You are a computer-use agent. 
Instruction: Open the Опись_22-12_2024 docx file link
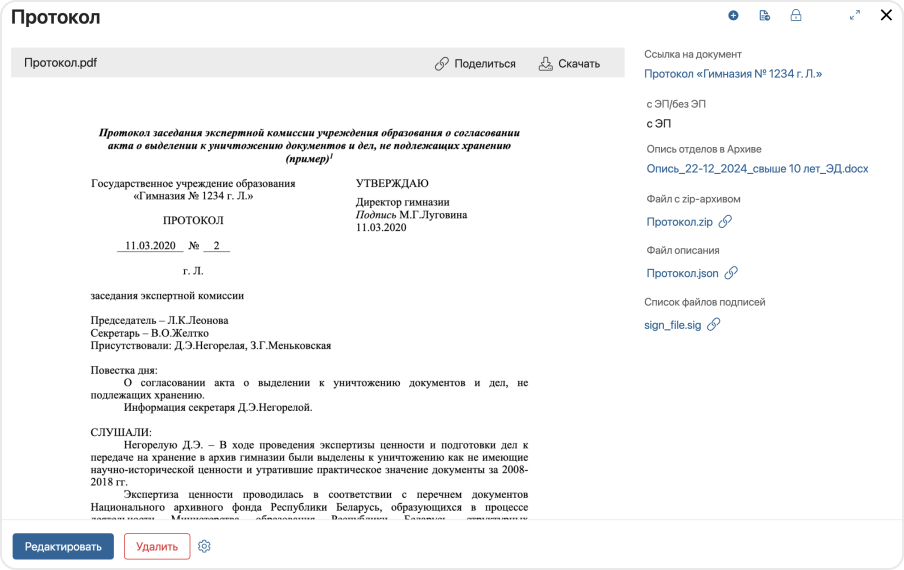[757, 169]
